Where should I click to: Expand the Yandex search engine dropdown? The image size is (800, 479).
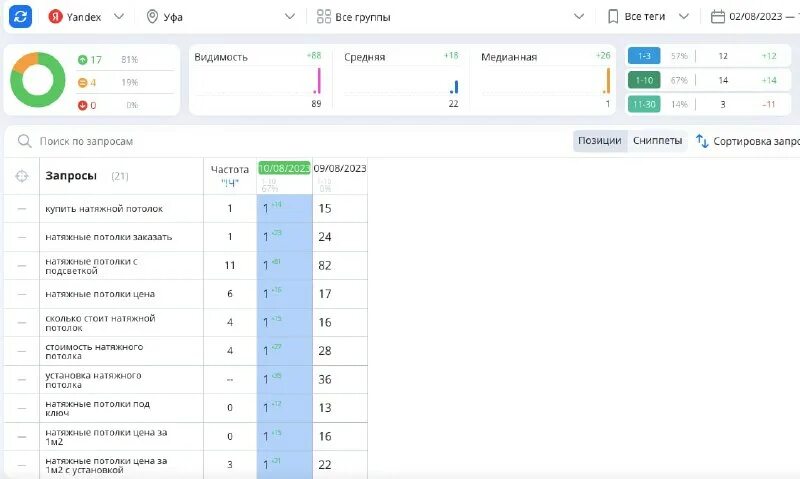click(119, 16)
